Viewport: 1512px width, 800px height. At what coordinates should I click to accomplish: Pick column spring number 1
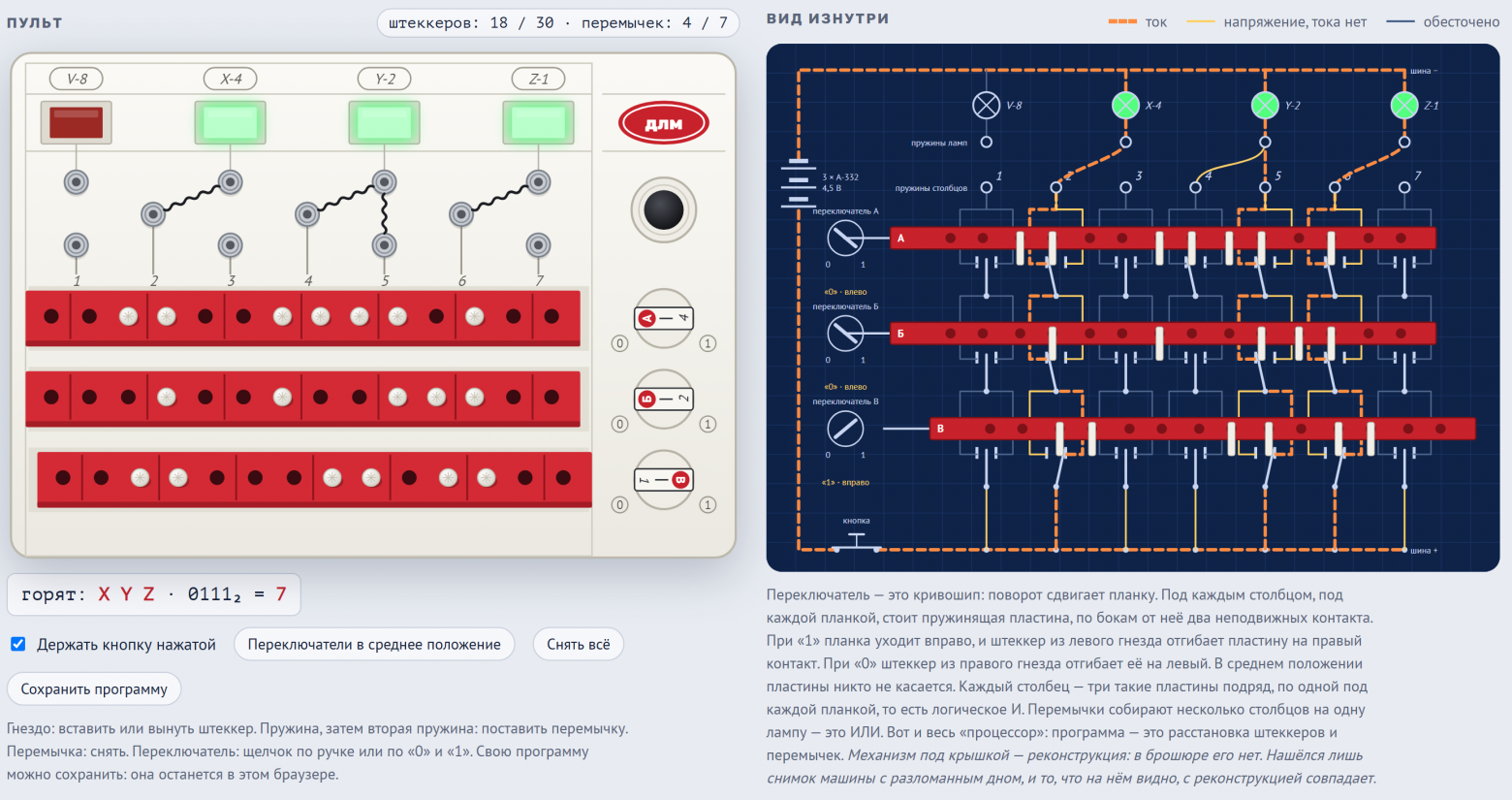coord(77,244)
